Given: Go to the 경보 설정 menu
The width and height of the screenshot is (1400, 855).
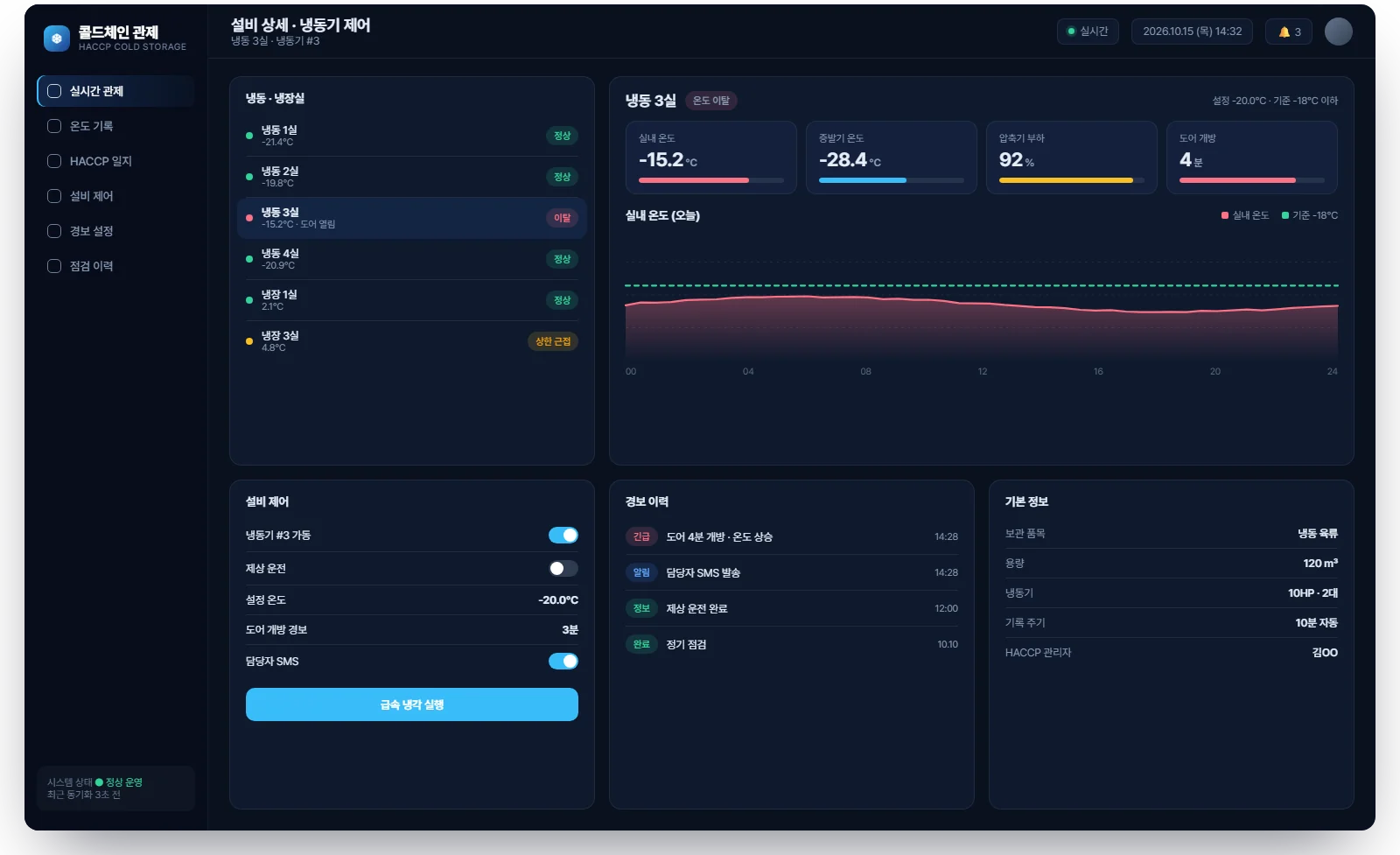Looking at the screenshot, I should (115, 231).
